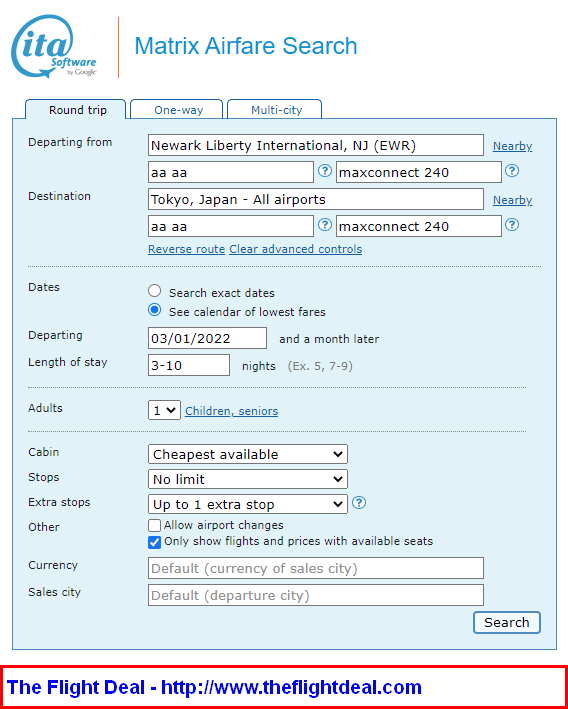
Task: Open the Stops dropdown set to No limit
Action: click(248, 479)
